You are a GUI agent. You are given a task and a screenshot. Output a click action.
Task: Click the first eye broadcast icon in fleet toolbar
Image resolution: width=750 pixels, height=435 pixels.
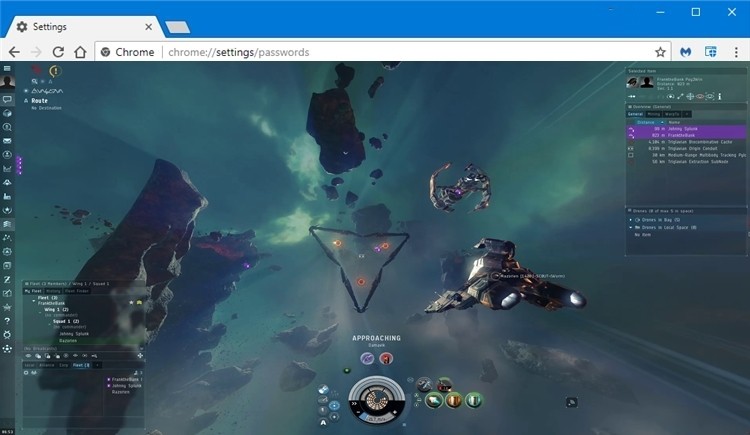(x=28, y=356)
